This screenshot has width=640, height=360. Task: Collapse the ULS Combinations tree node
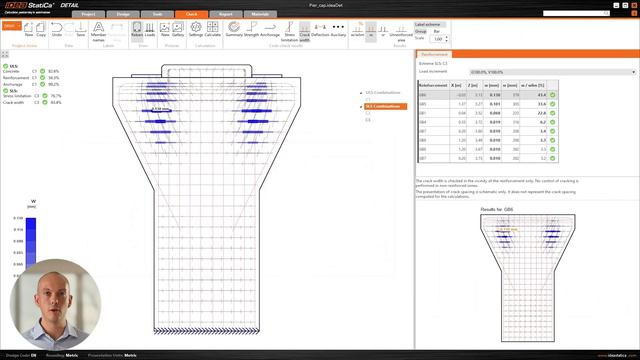point(361,93)
